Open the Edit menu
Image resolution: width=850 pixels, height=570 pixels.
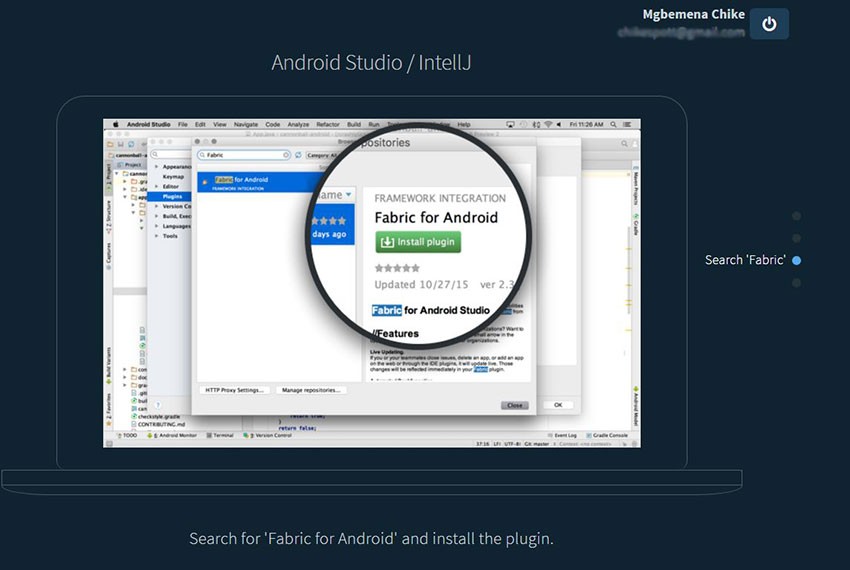click(200, 124)
